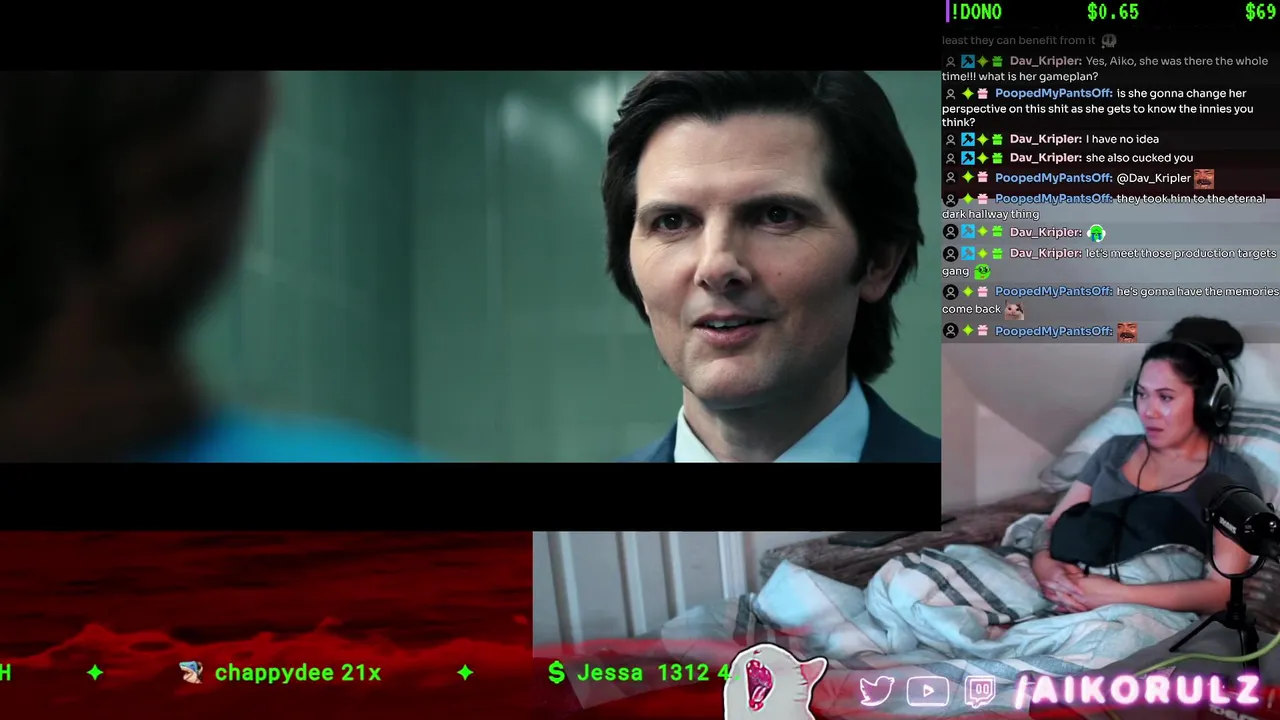Click the chappydee 21x ticker entry
1280x720 pixels.
click(297, 673)
